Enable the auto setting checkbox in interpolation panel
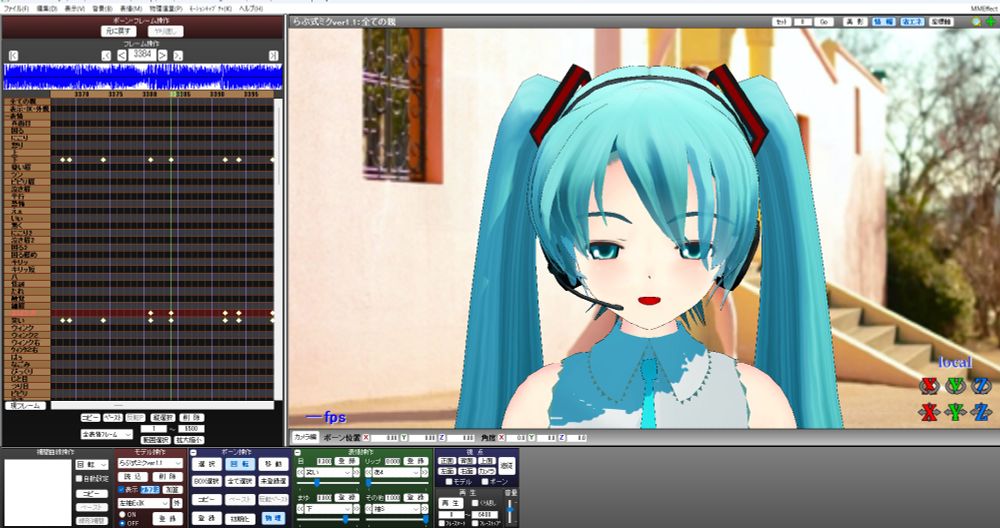Screen dimensions: 1000x528 pos(79,478)
